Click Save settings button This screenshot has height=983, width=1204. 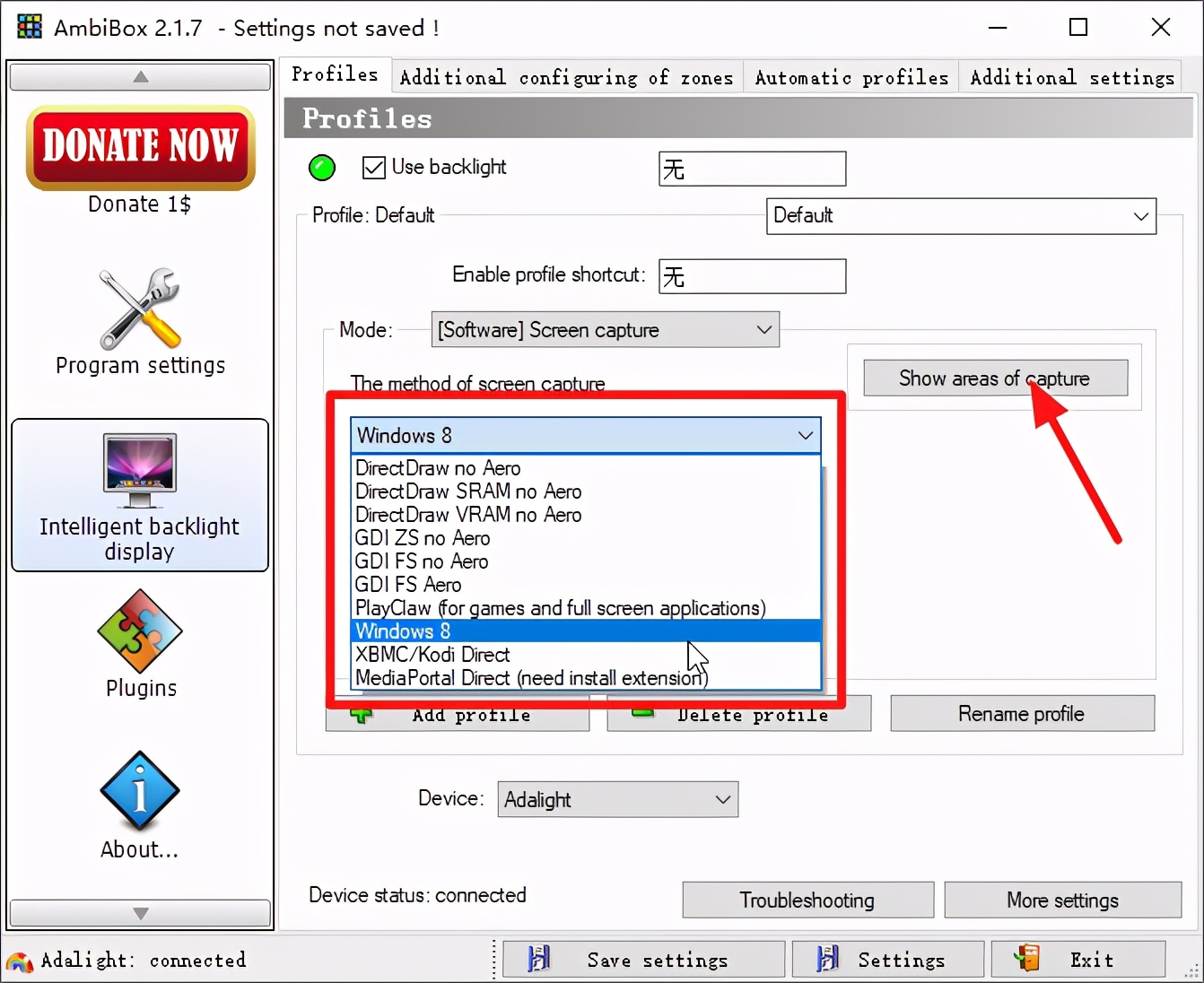point(644,960)
